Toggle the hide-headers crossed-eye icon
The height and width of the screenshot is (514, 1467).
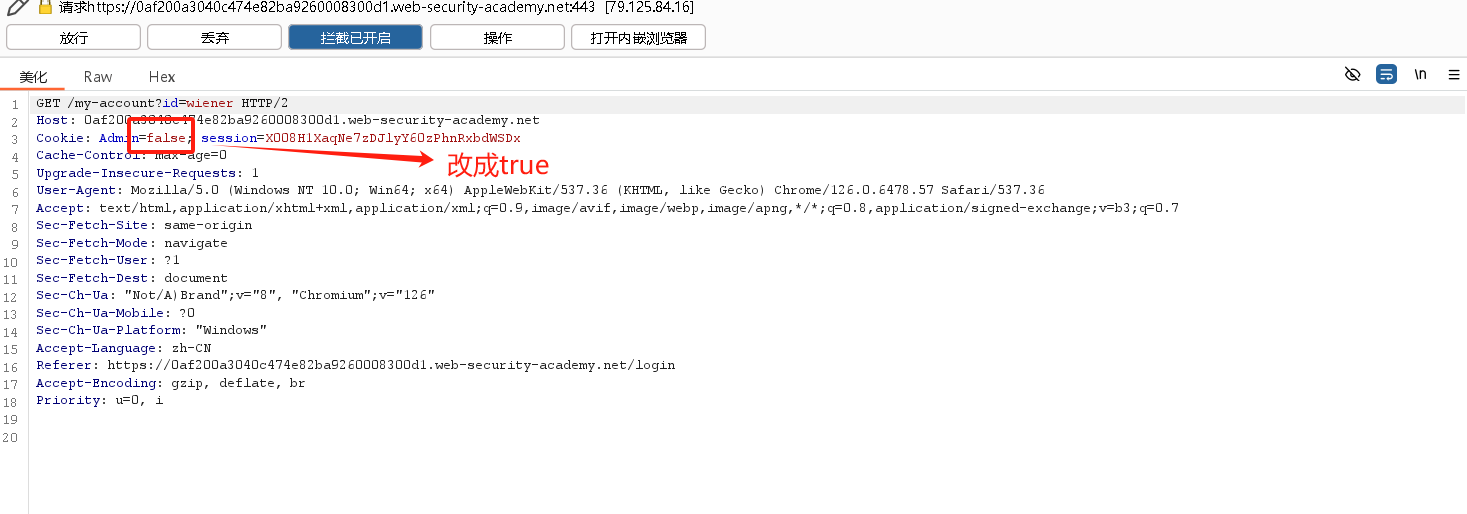pyautogui.click(x=1353, y=75)
